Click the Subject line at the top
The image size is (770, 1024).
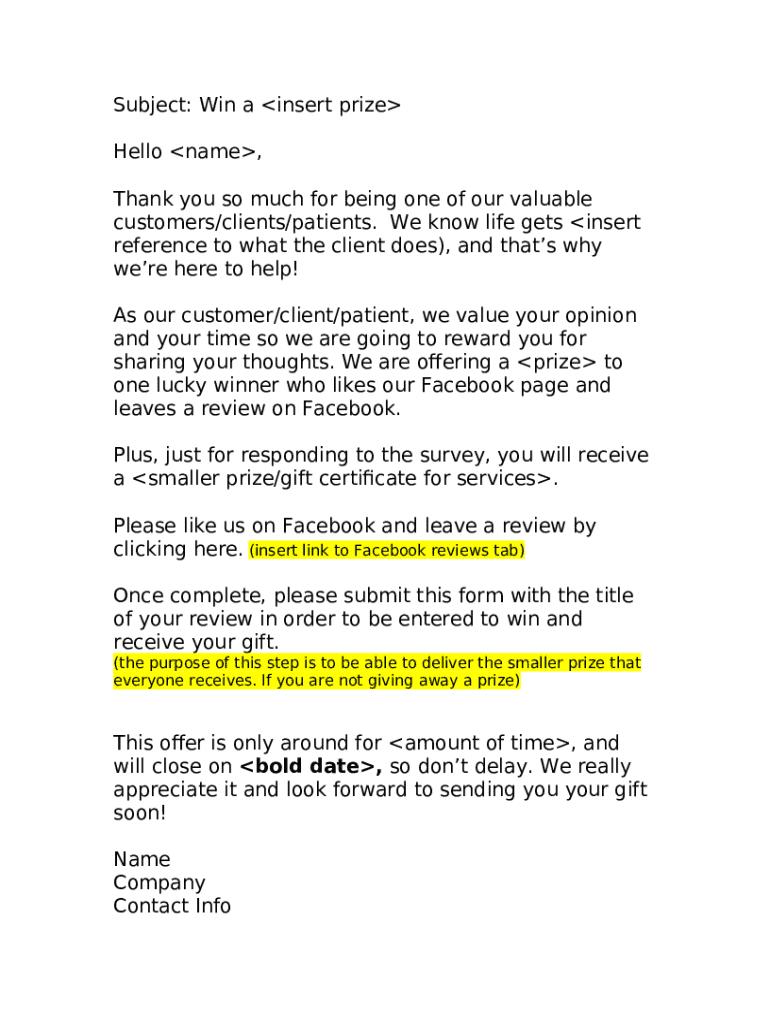click(x=256, y=105)
